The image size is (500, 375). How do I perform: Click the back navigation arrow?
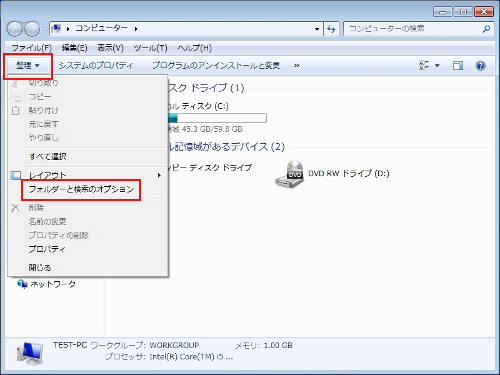15,29
